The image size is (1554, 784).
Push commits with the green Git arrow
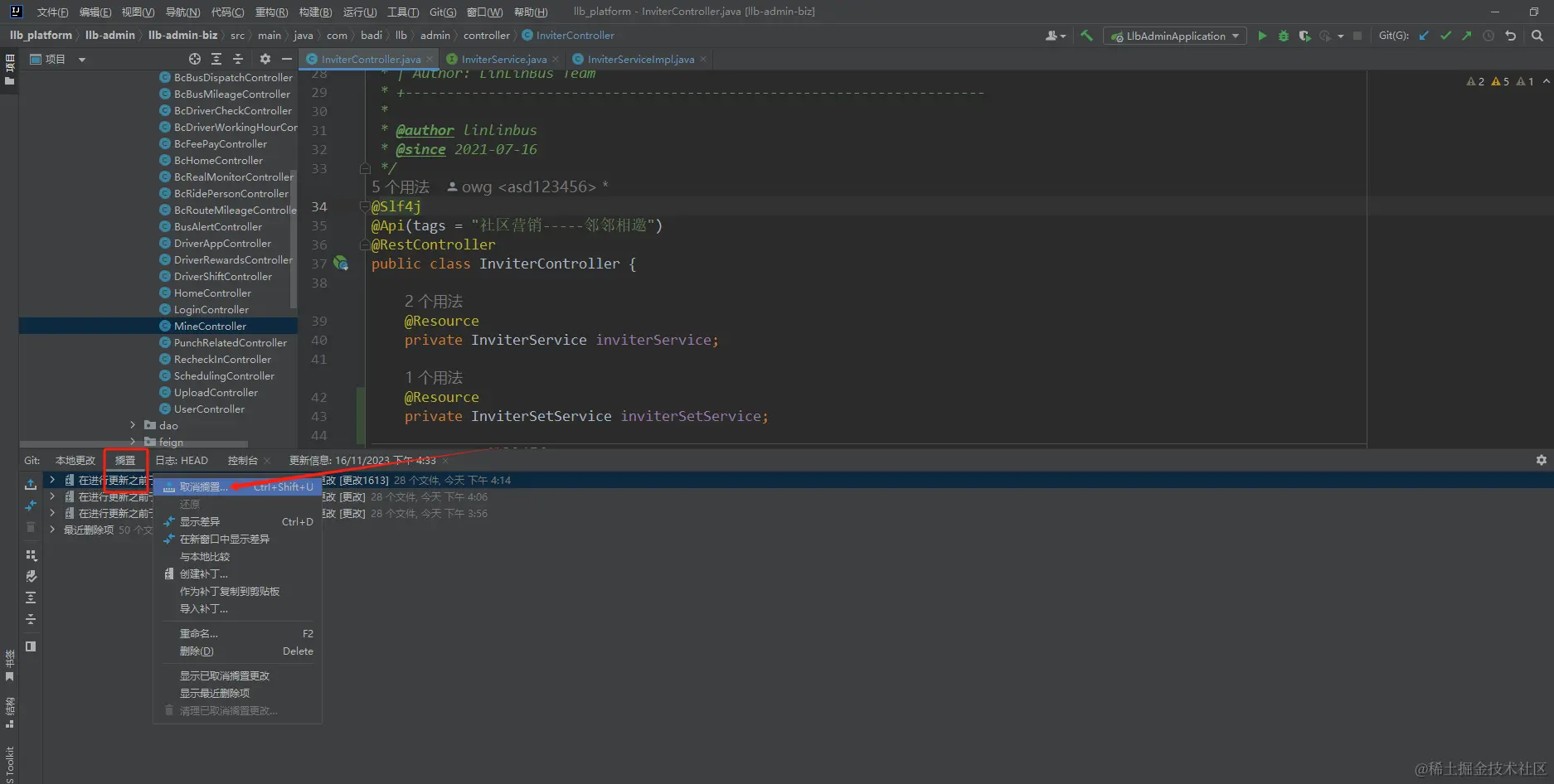coord(1466,36)
